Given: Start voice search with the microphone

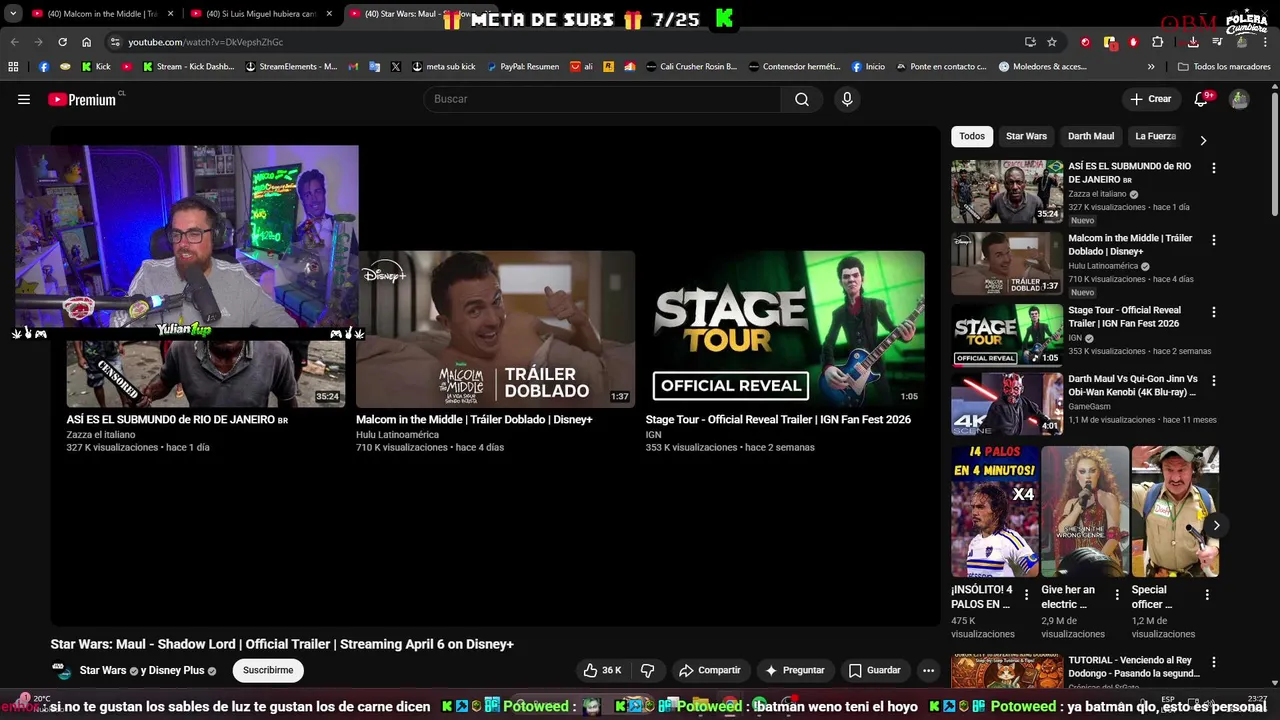Looking at the screenshot, I should coord(847,99).
